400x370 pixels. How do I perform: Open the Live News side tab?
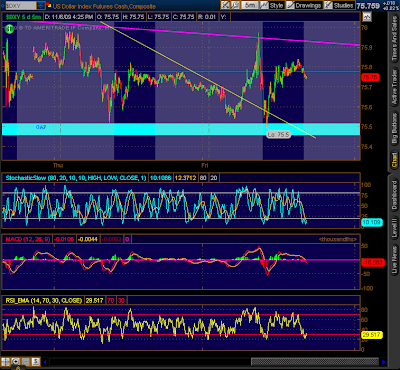tap(395, 260)
